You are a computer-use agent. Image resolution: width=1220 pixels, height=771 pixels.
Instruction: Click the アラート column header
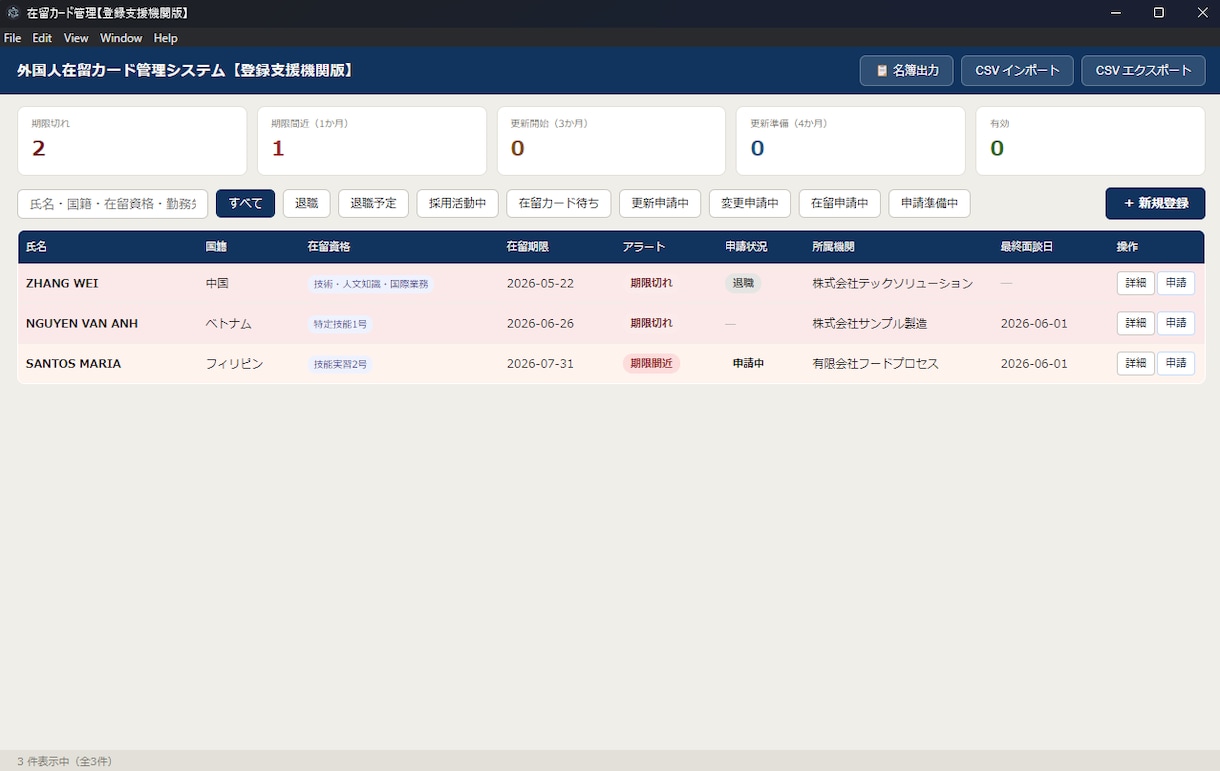[x=644, y=247]
